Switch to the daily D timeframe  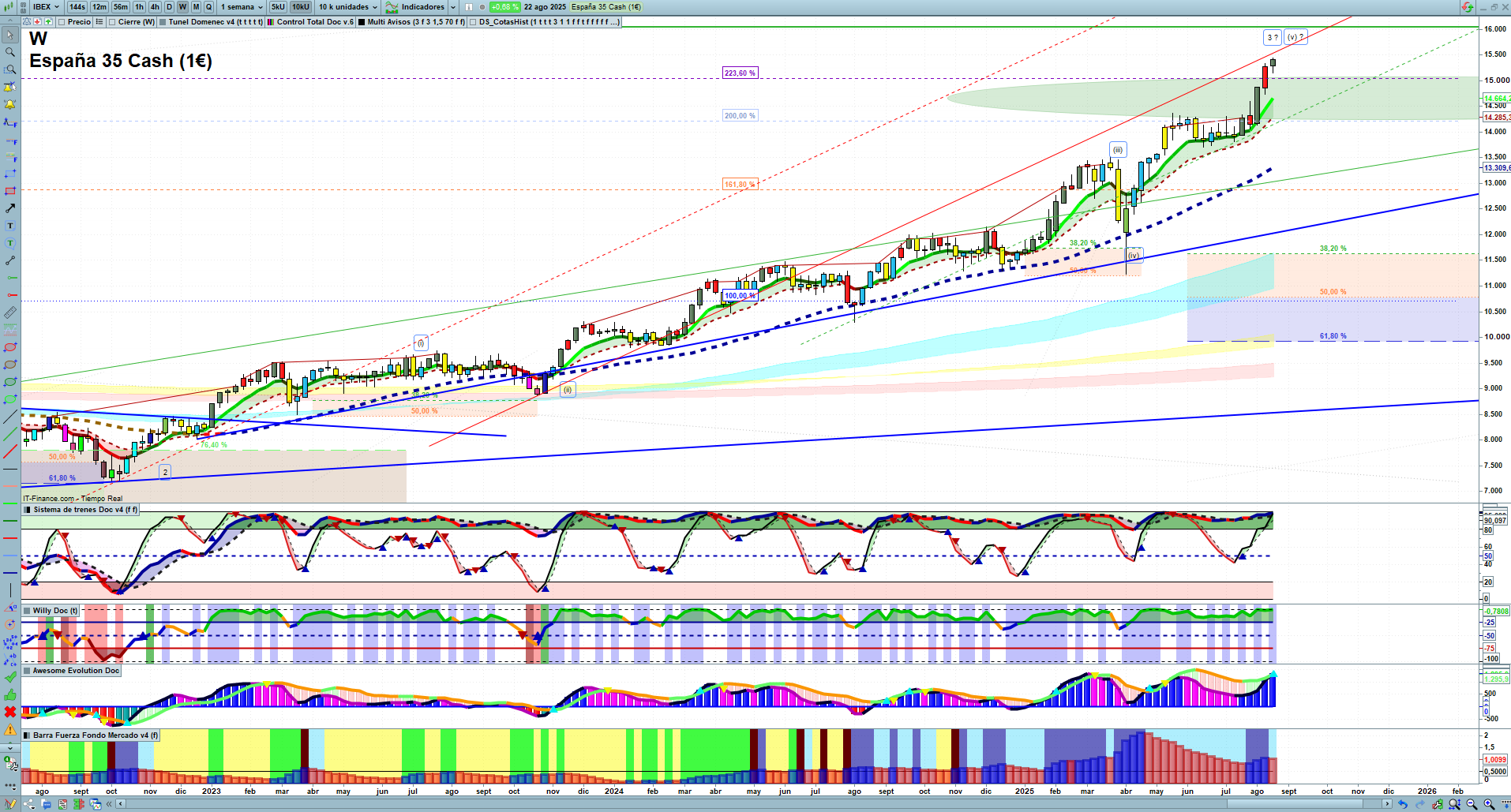click(x=169, y=7)
